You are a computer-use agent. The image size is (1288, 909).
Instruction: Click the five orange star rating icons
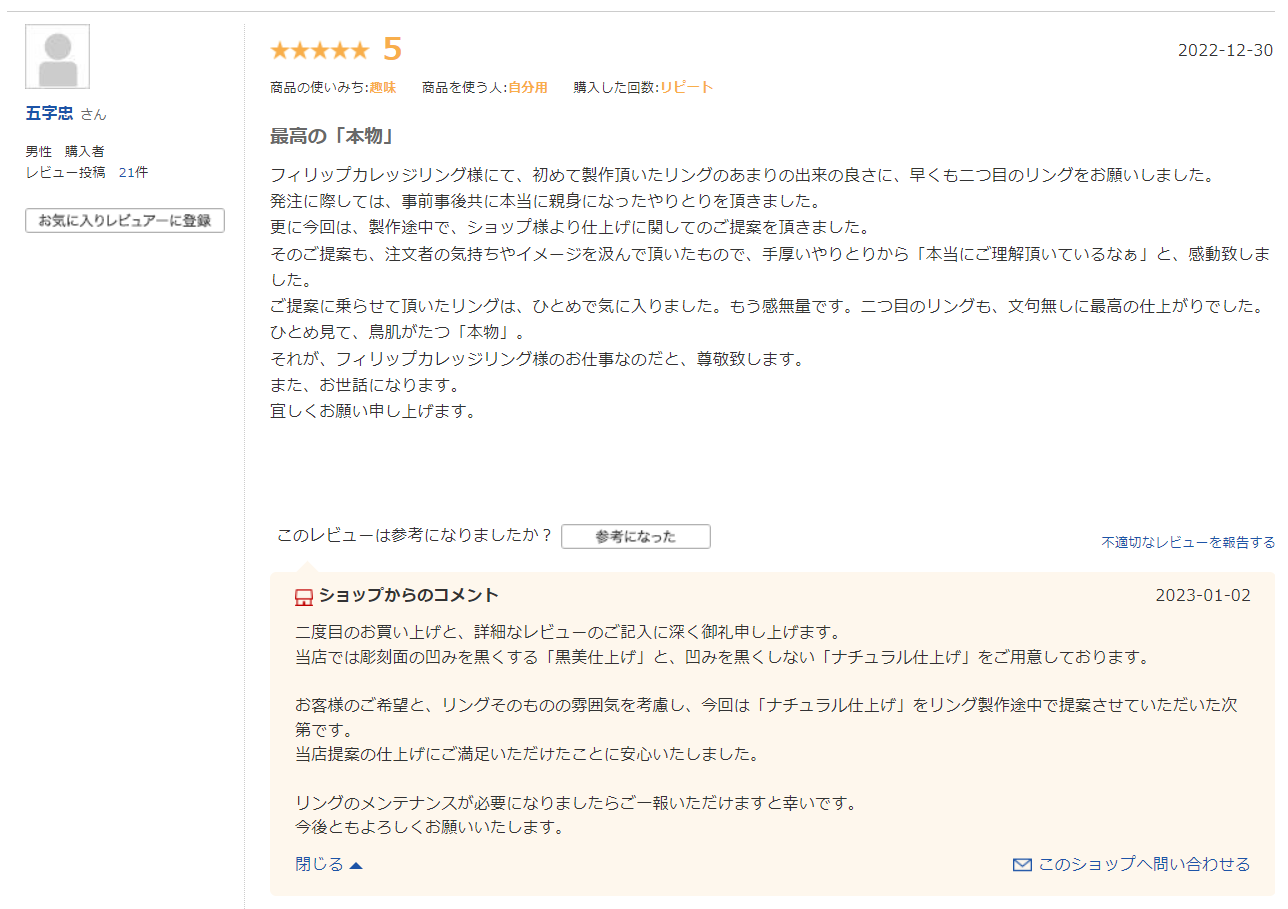[x=319, y=50]
